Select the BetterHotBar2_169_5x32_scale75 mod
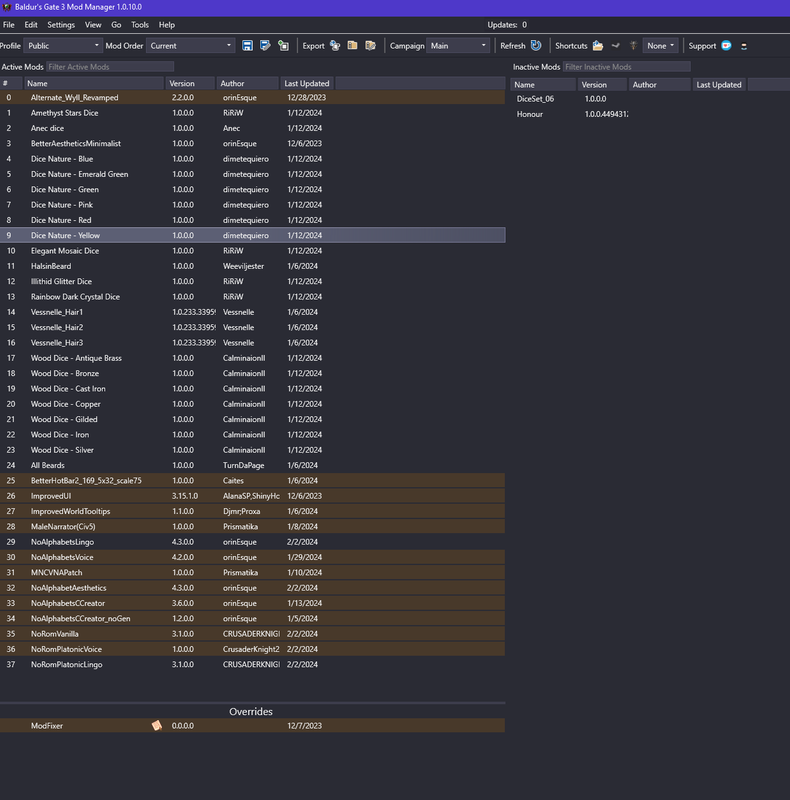 [x=253, y=480]
